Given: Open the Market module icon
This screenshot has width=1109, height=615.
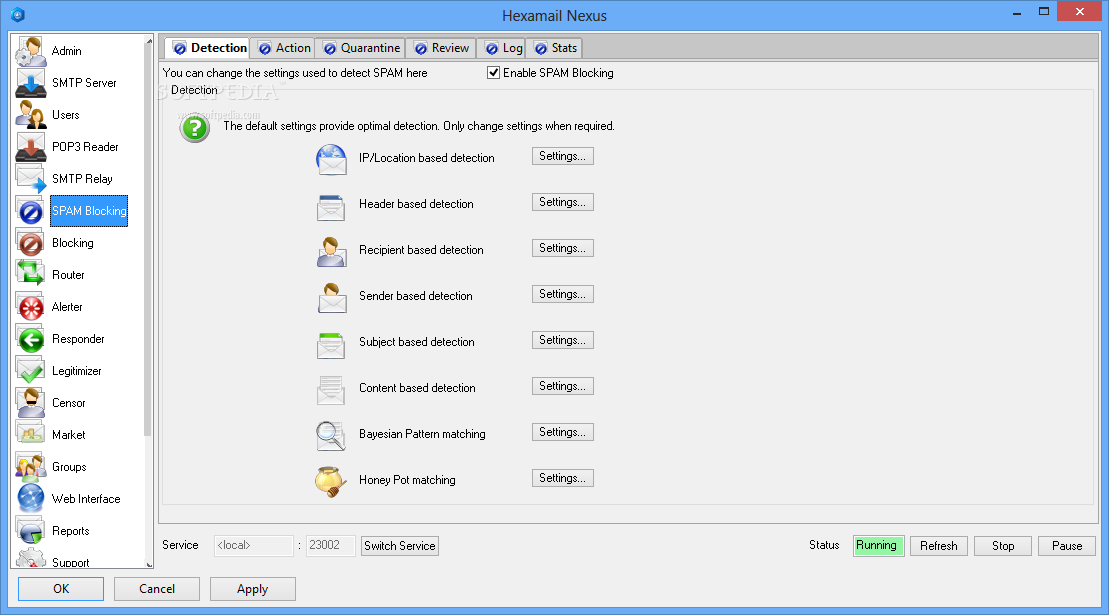Looking at the screenshot, I should tap(31, 435).
